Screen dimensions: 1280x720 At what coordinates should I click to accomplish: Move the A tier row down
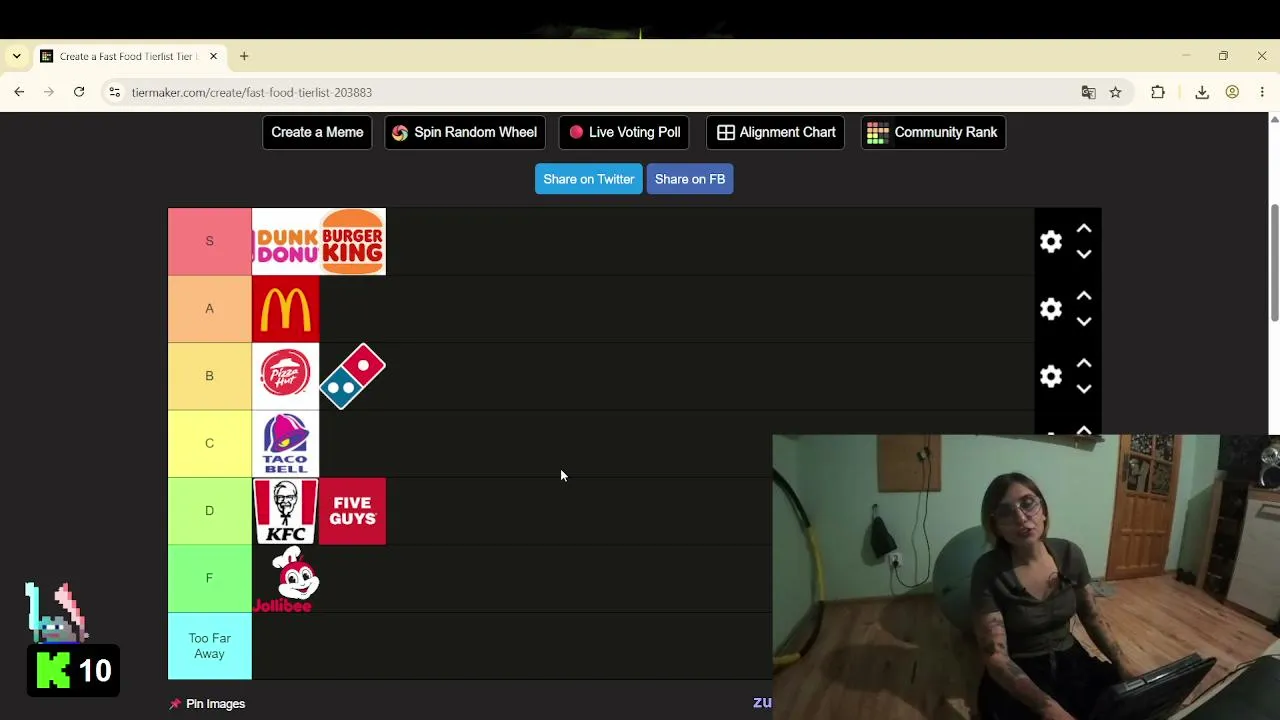pos(1084,321)
